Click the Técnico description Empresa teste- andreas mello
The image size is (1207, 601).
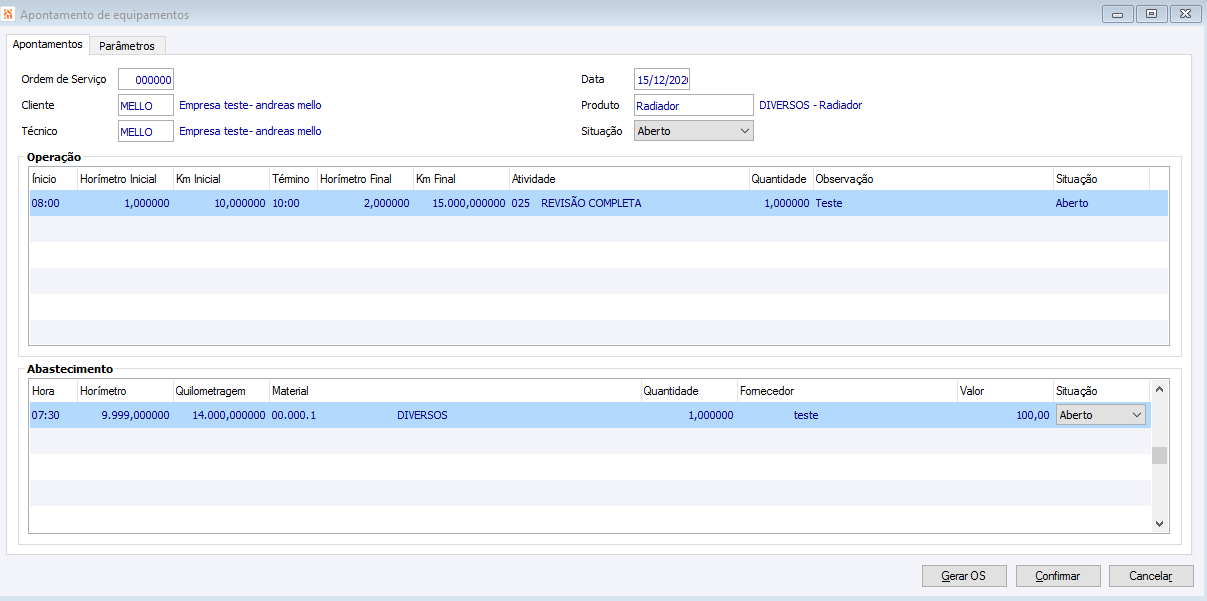click(x=250, y=131)
